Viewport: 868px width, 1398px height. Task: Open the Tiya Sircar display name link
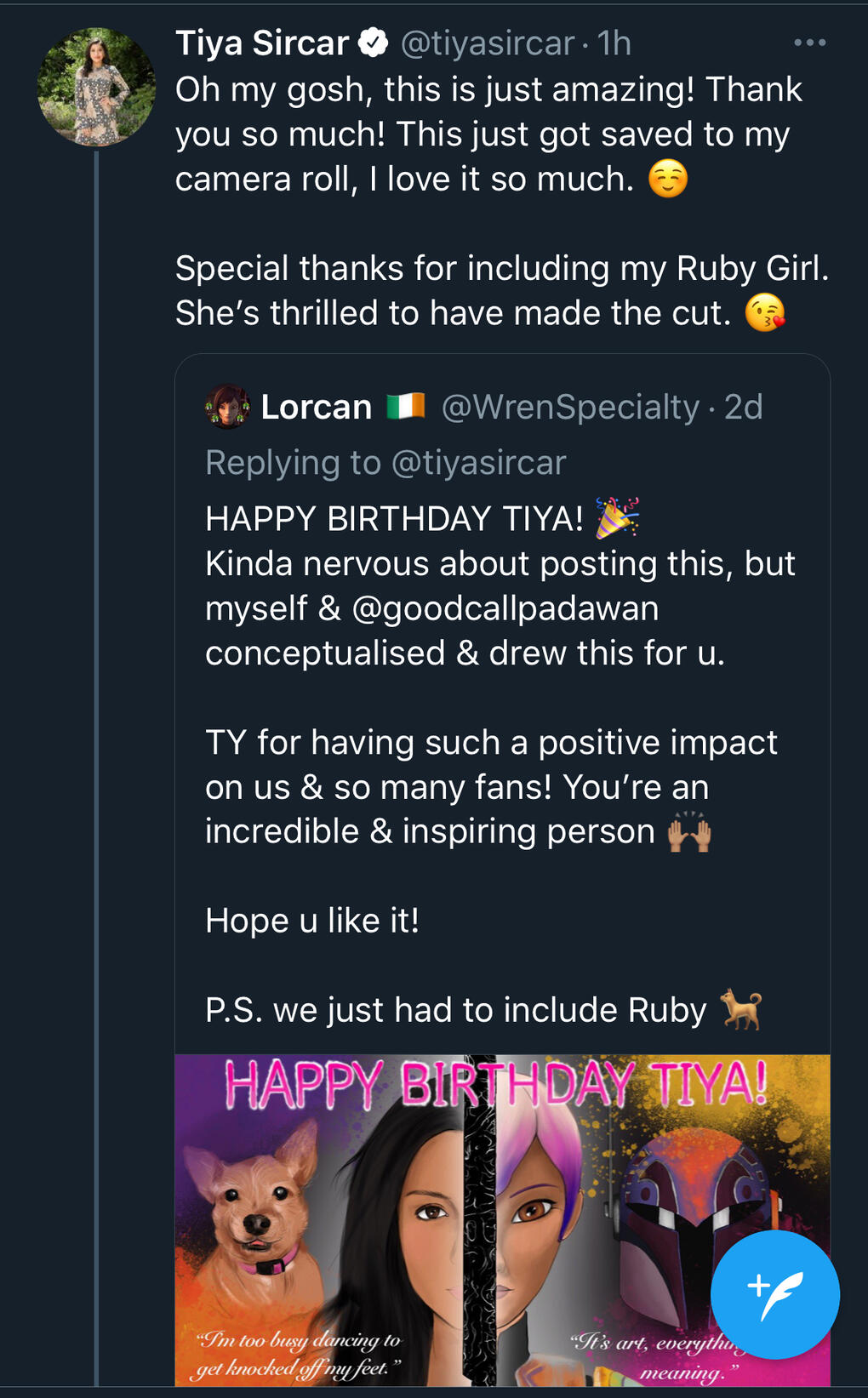[x=262, y=43]
